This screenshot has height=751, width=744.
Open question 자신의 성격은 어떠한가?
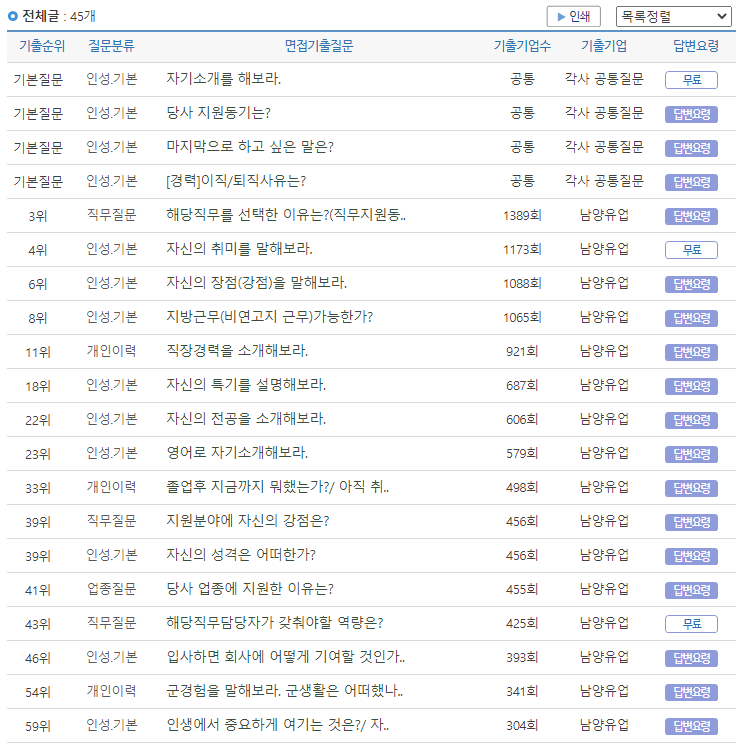pyautogui.click(x=241, y=555)
